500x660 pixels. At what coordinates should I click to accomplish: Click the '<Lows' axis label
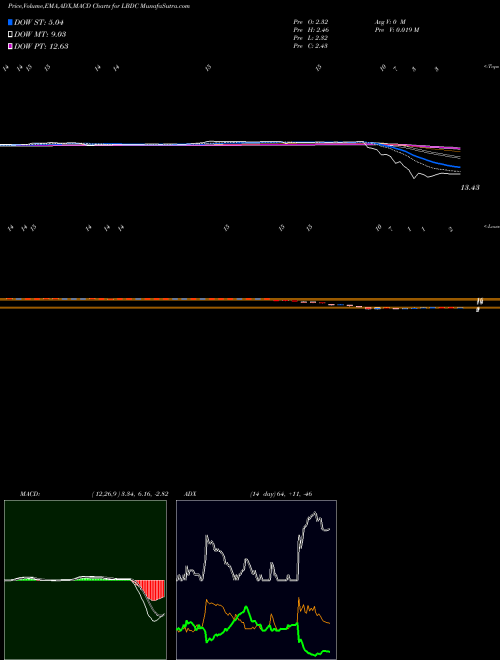click(x=491, y=226)
